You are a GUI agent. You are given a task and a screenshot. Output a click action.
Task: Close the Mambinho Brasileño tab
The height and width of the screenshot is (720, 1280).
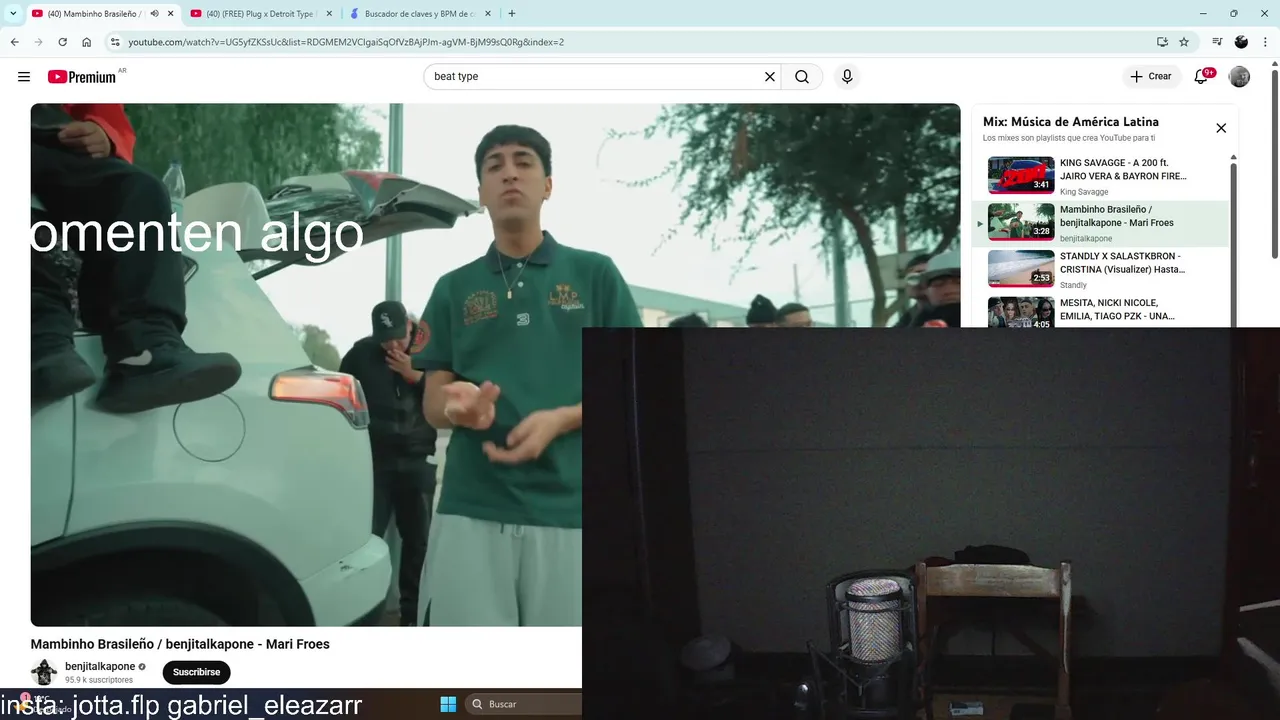[171, 14]
